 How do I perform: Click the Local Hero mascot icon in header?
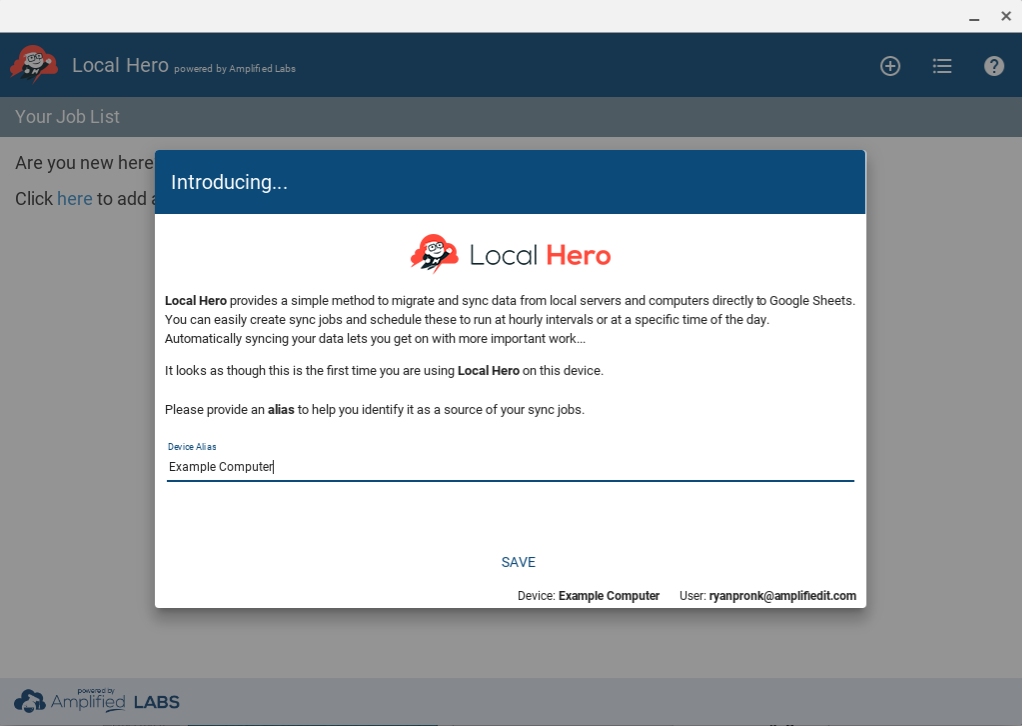tap(34, 64)
